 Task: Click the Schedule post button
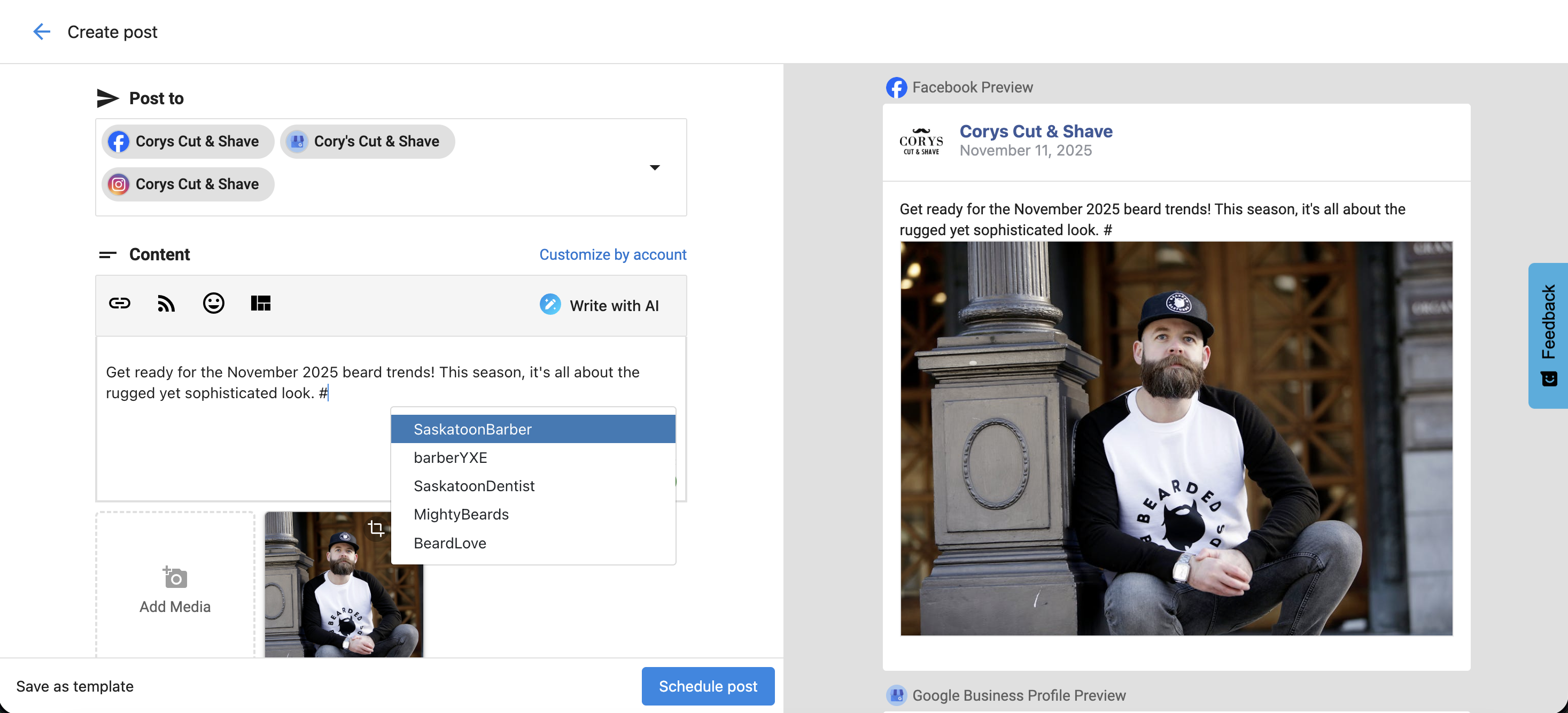pyautogui.click(x=707, y=686)
